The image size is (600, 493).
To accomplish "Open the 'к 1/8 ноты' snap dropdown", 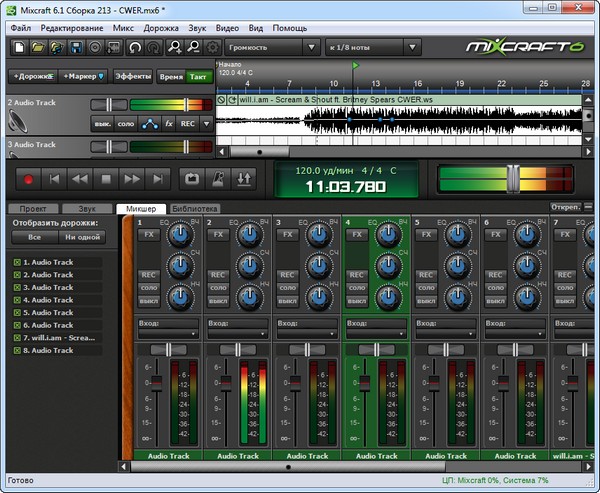I will [x=371, y=47].
